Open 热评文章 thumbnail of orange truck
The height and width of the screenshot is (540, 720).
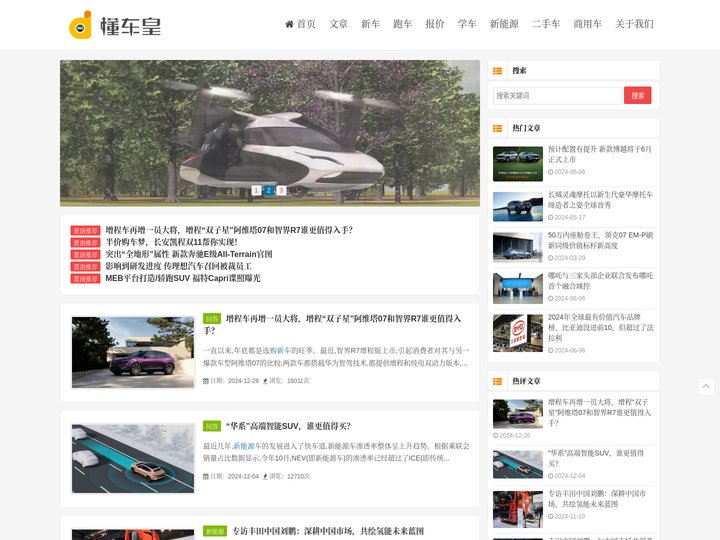click(x=518, y=509)
